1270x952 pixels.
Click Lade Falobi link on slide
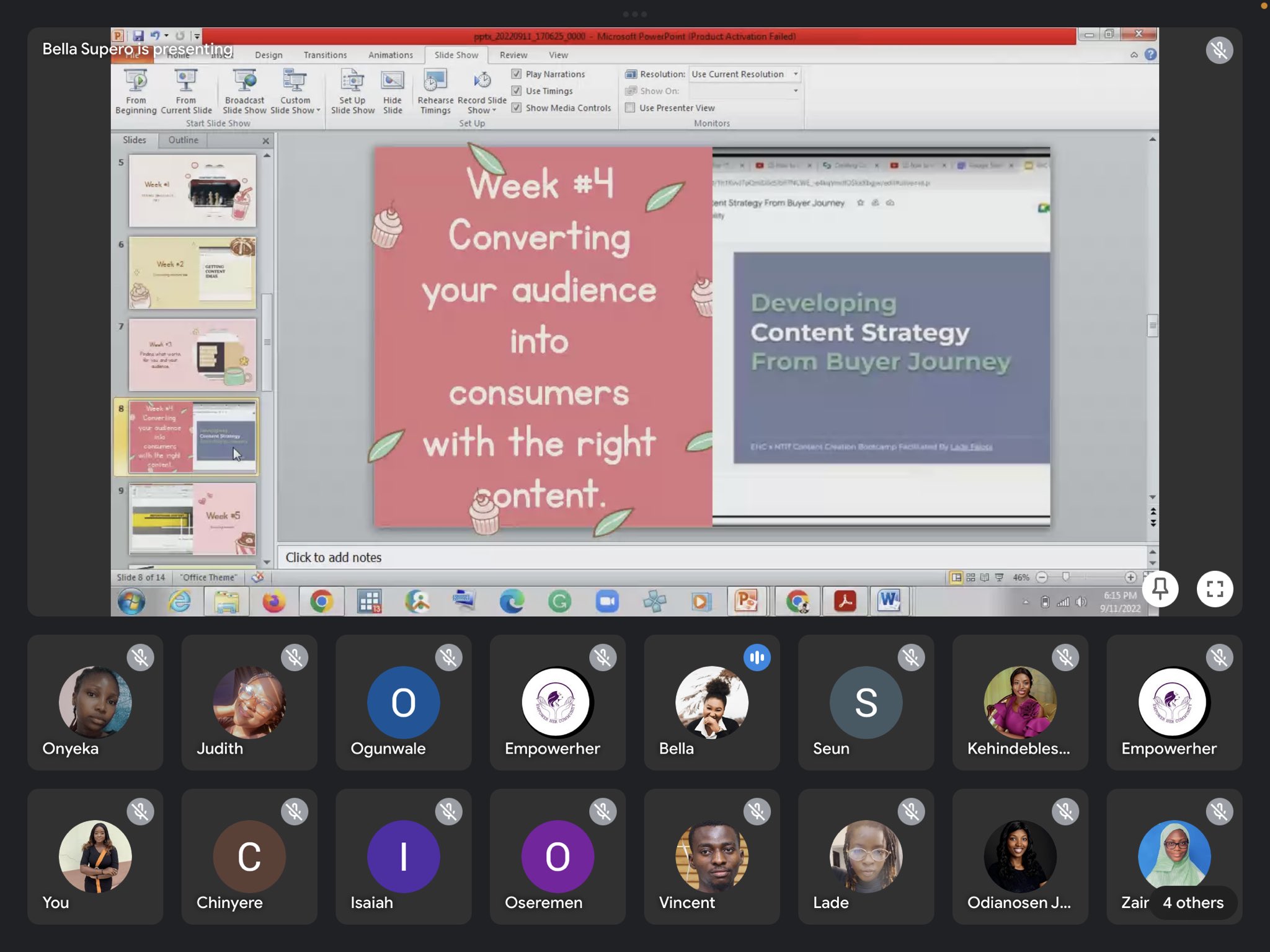(971, 446)
